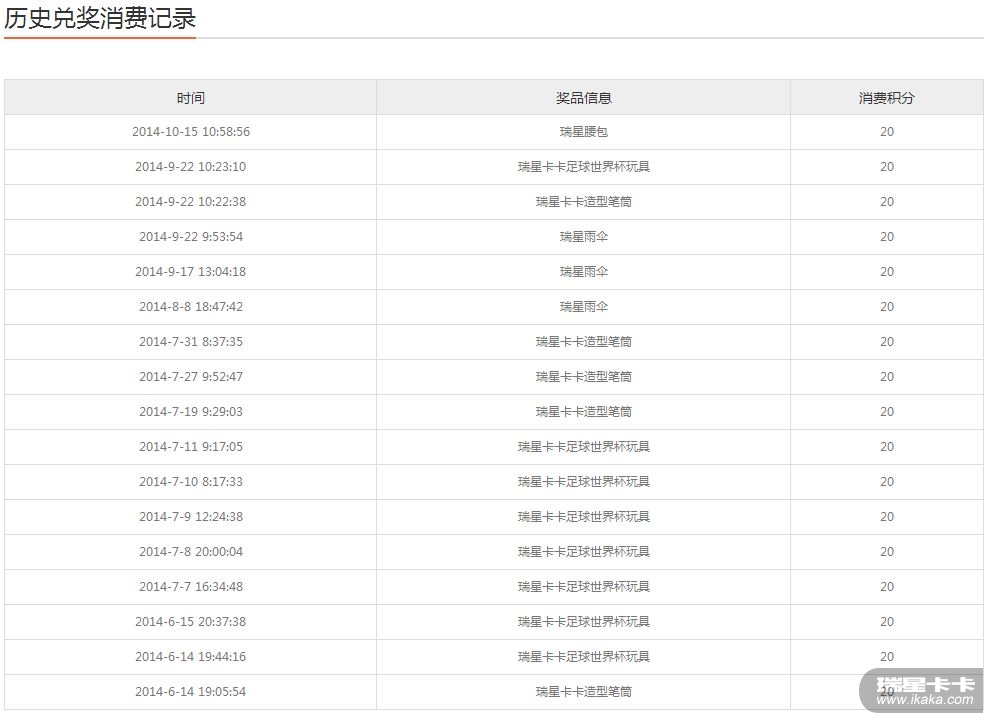Click the 消费积分 column header
Viewport: 993px width, 721px height.
(x=887, y=98)
